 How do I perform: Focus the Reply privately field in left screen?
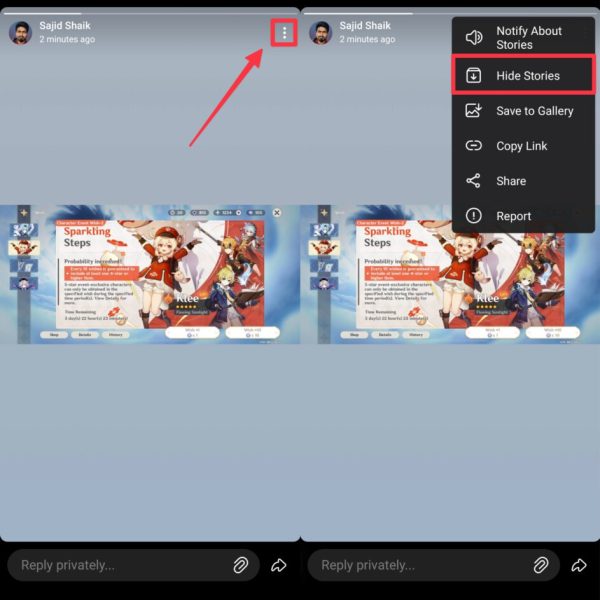point(134,565)
